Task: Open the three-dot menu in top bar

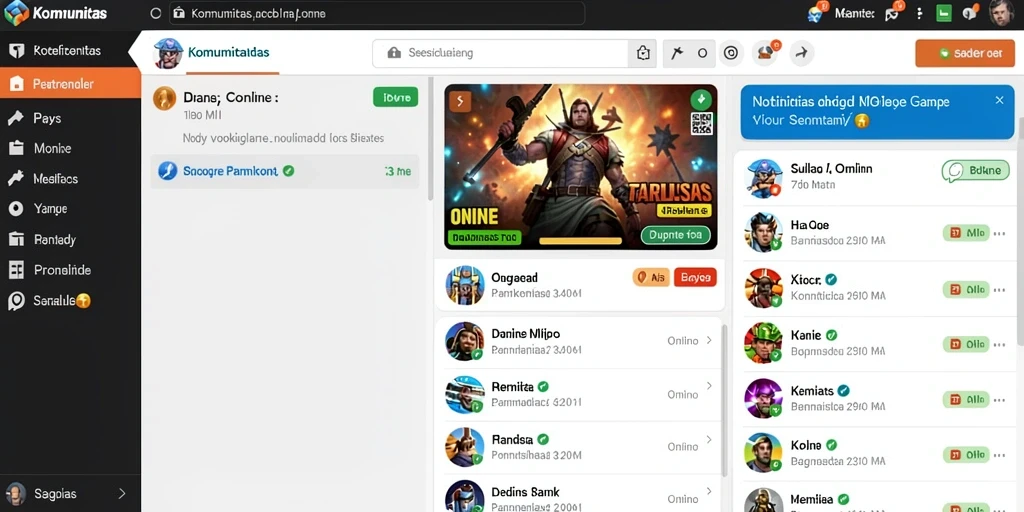Action: tap(920, 13)
